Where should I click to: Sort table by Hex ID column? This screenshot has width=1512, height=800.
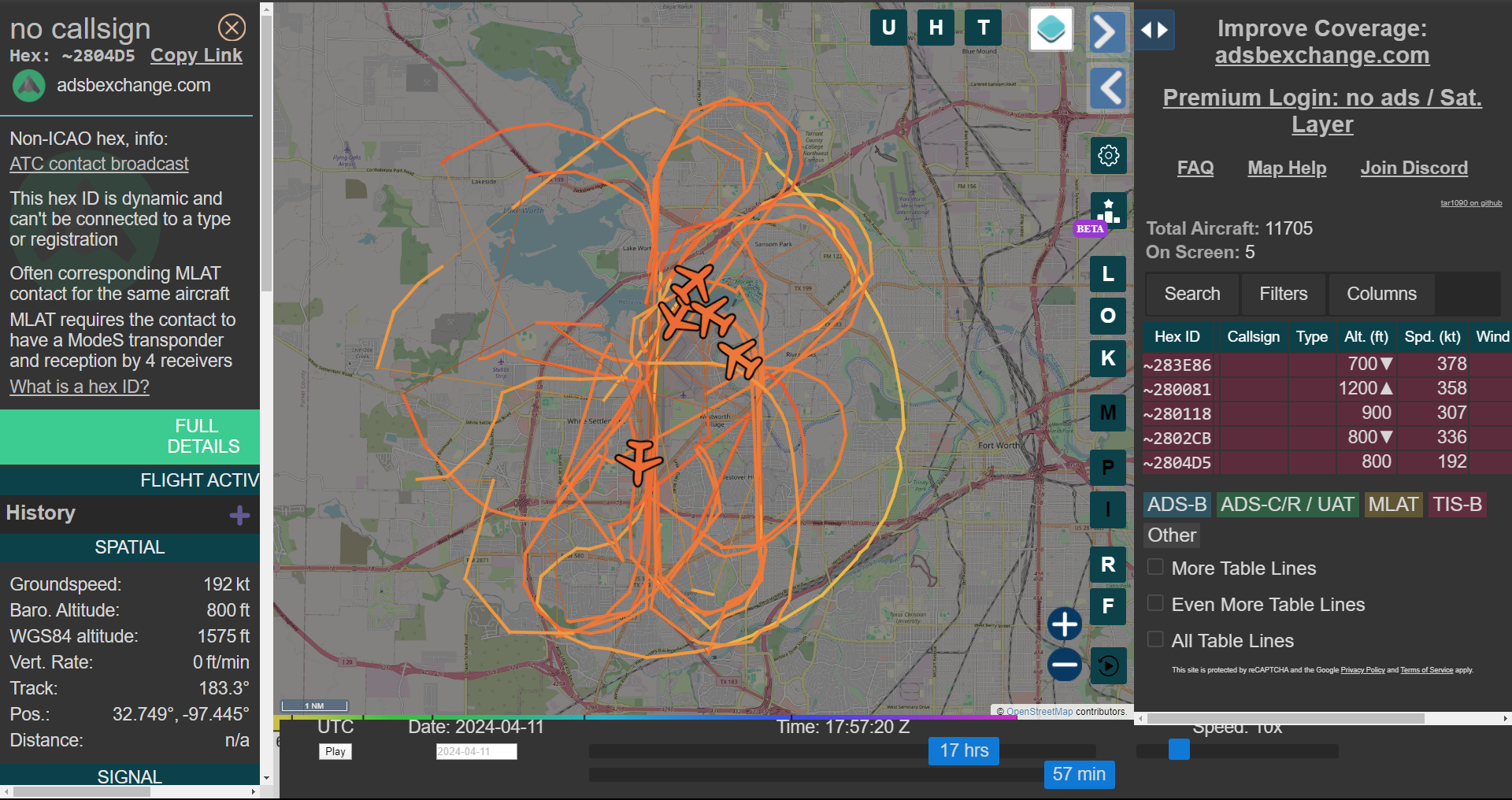point(1177,337)
